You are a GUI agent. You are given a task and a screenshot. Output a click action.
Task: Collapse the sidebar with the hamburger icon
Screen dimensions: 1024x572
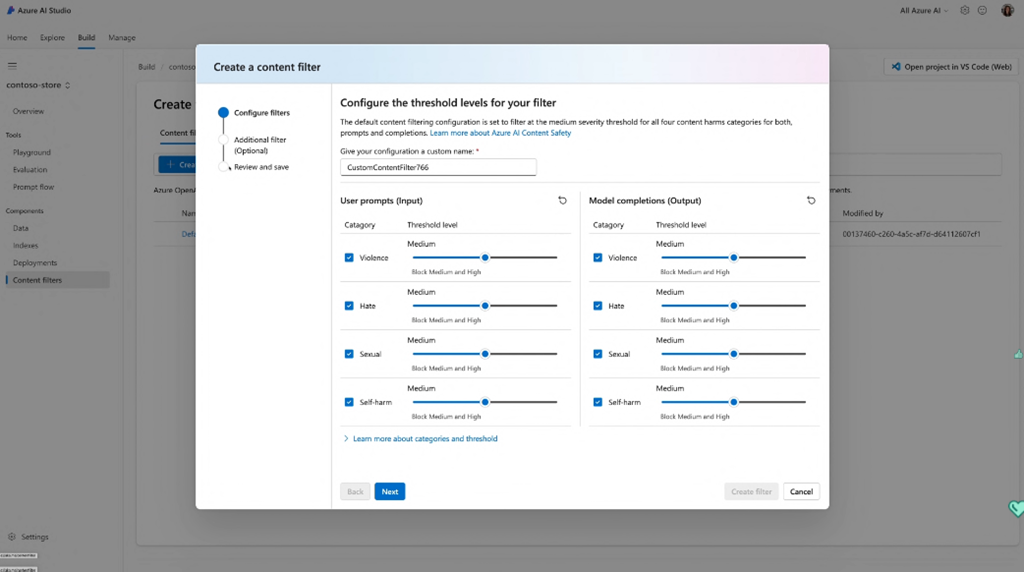point(12,66)
